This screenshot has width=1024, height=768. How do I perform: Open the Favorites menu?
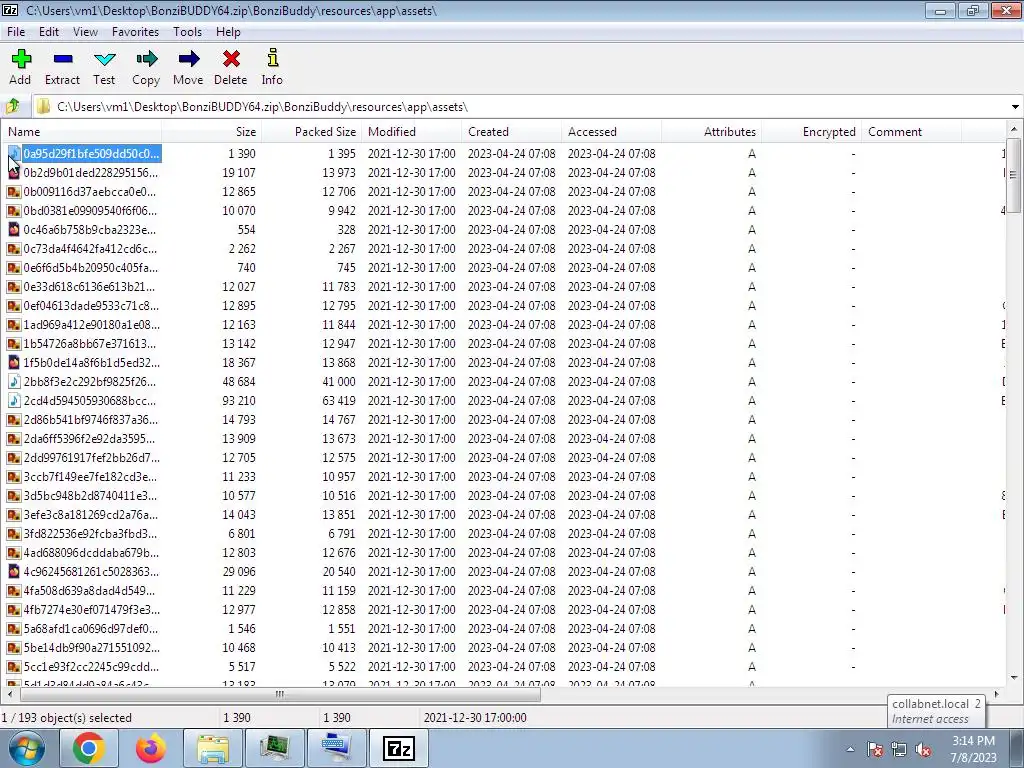coord(135,31)
